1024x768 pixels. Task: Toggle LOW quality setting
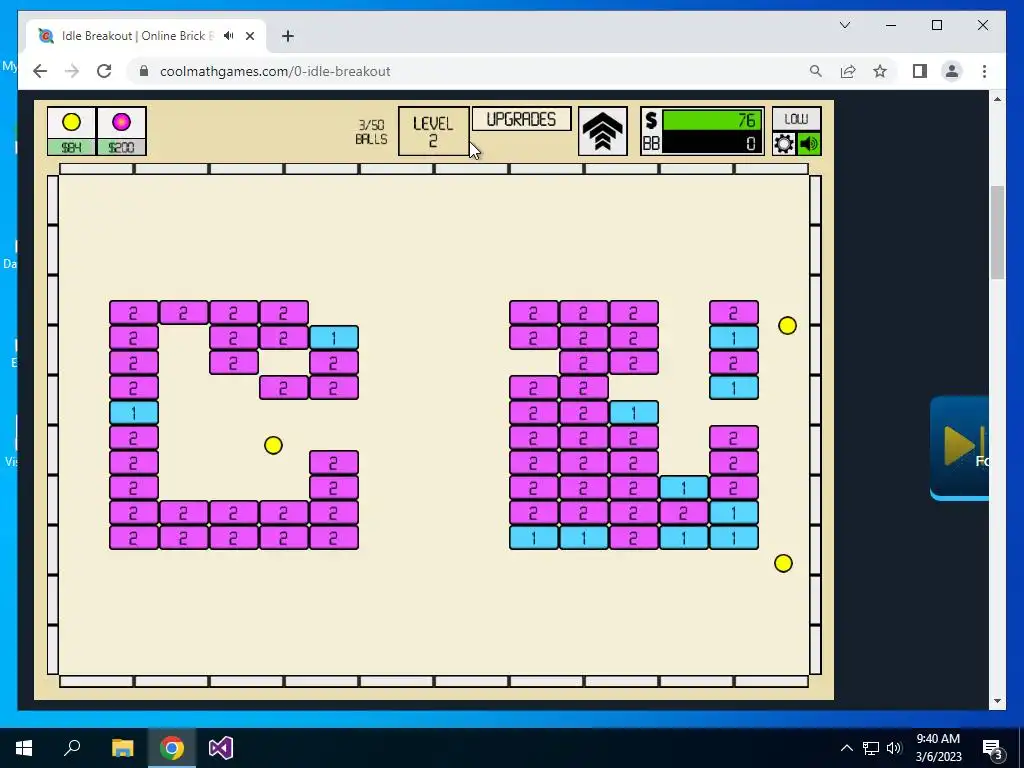(x=796, y=119)
